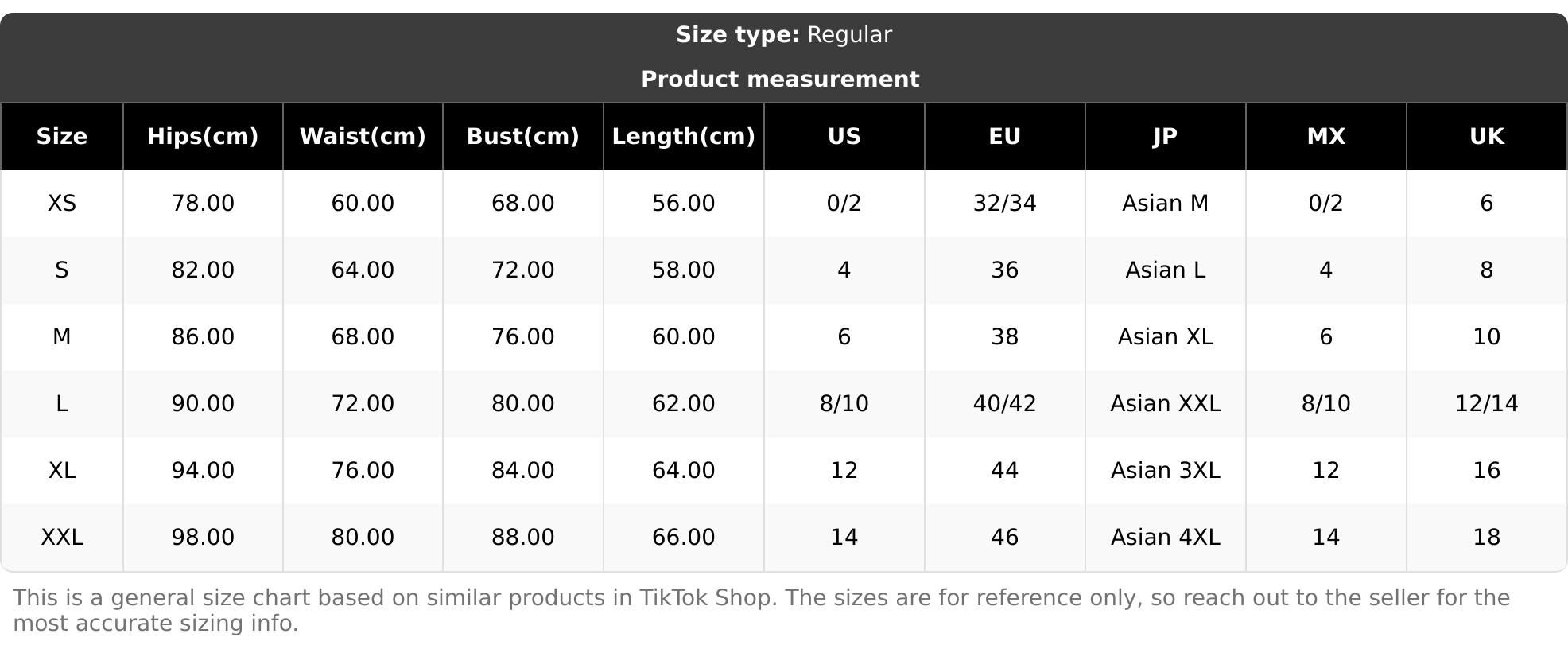Select the Length(cm) column header
1568x649 pixels.
coord(683,137)
